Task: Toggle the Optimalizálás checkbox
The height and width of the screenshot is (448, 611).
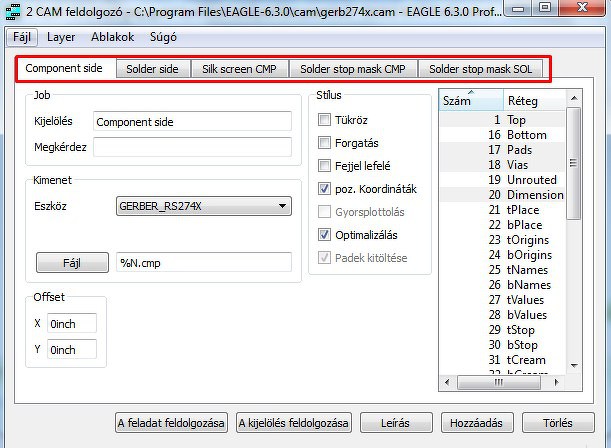Action: (x=324, y=235)
